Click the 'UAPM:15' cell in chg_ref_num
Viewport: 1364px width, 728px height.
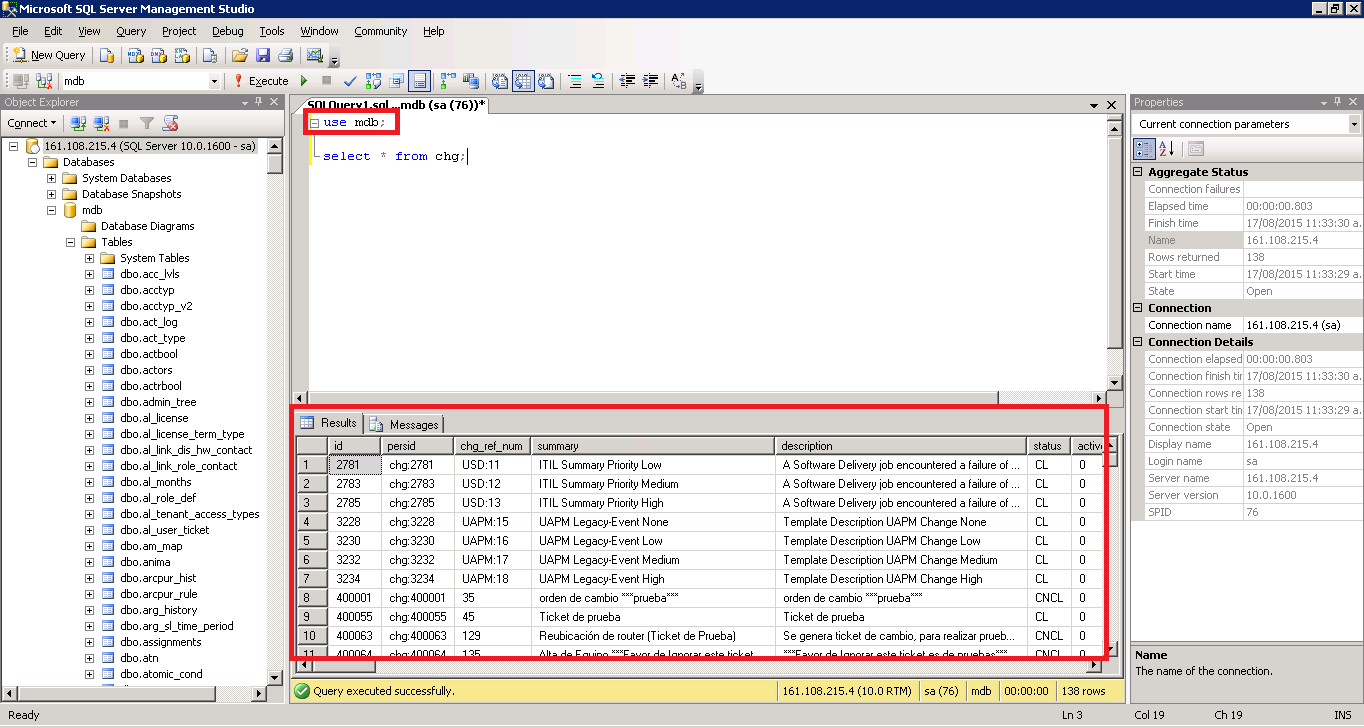492,522
